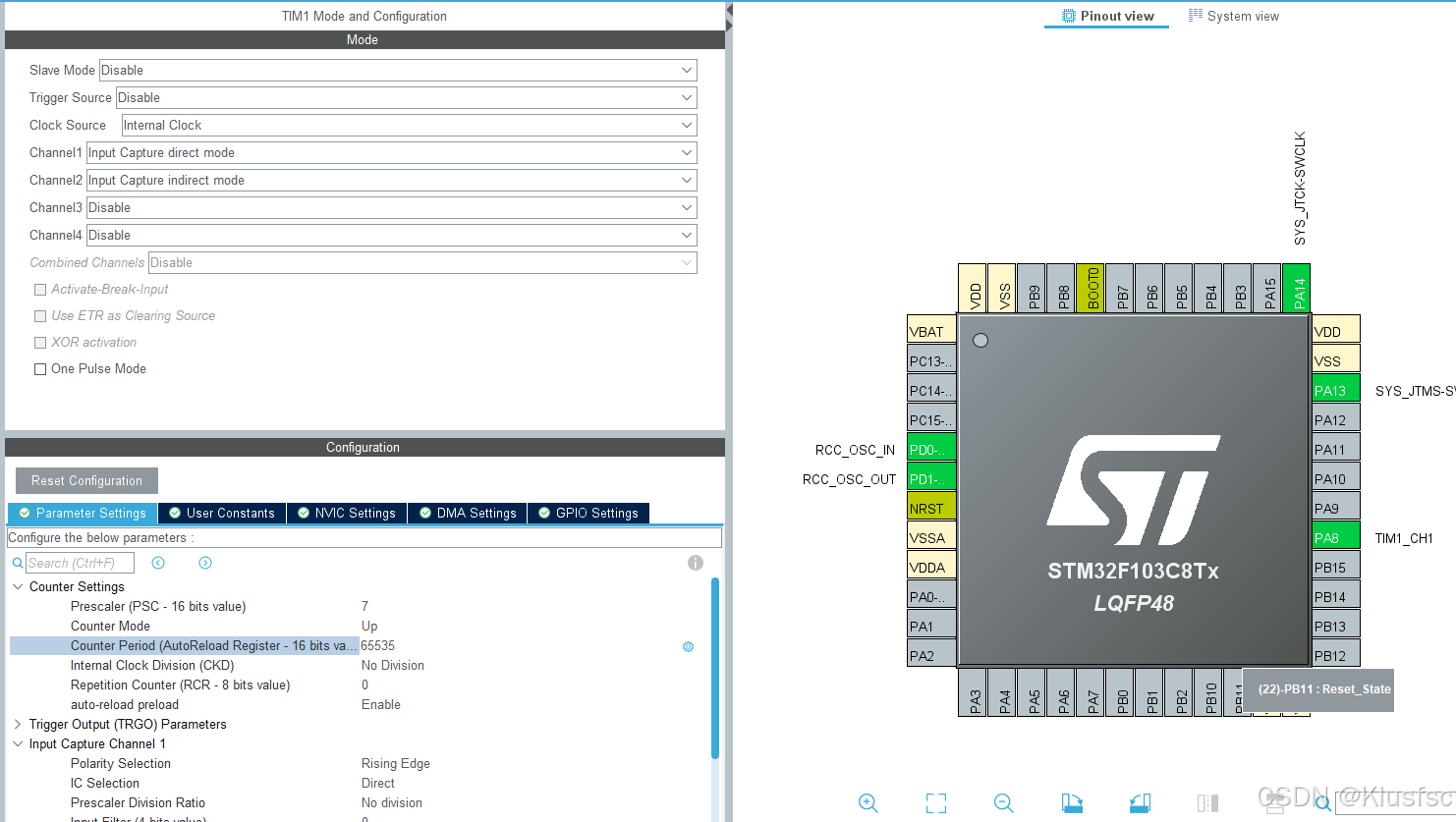Open the GPIO Settings tab
The height and width of the screenshot is (822, 1456).
(588, 513)
